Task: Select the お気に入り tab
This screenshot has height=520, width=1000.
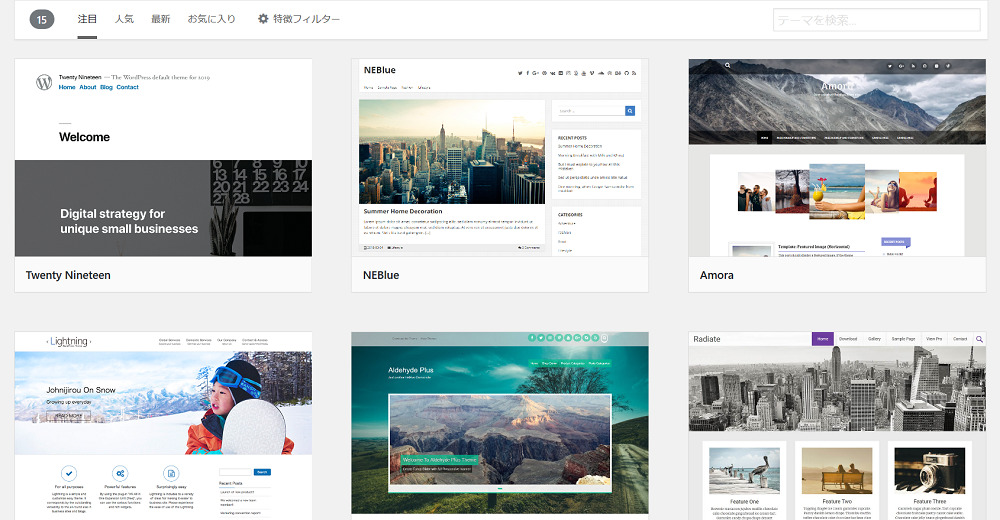Action: [212, 19]
